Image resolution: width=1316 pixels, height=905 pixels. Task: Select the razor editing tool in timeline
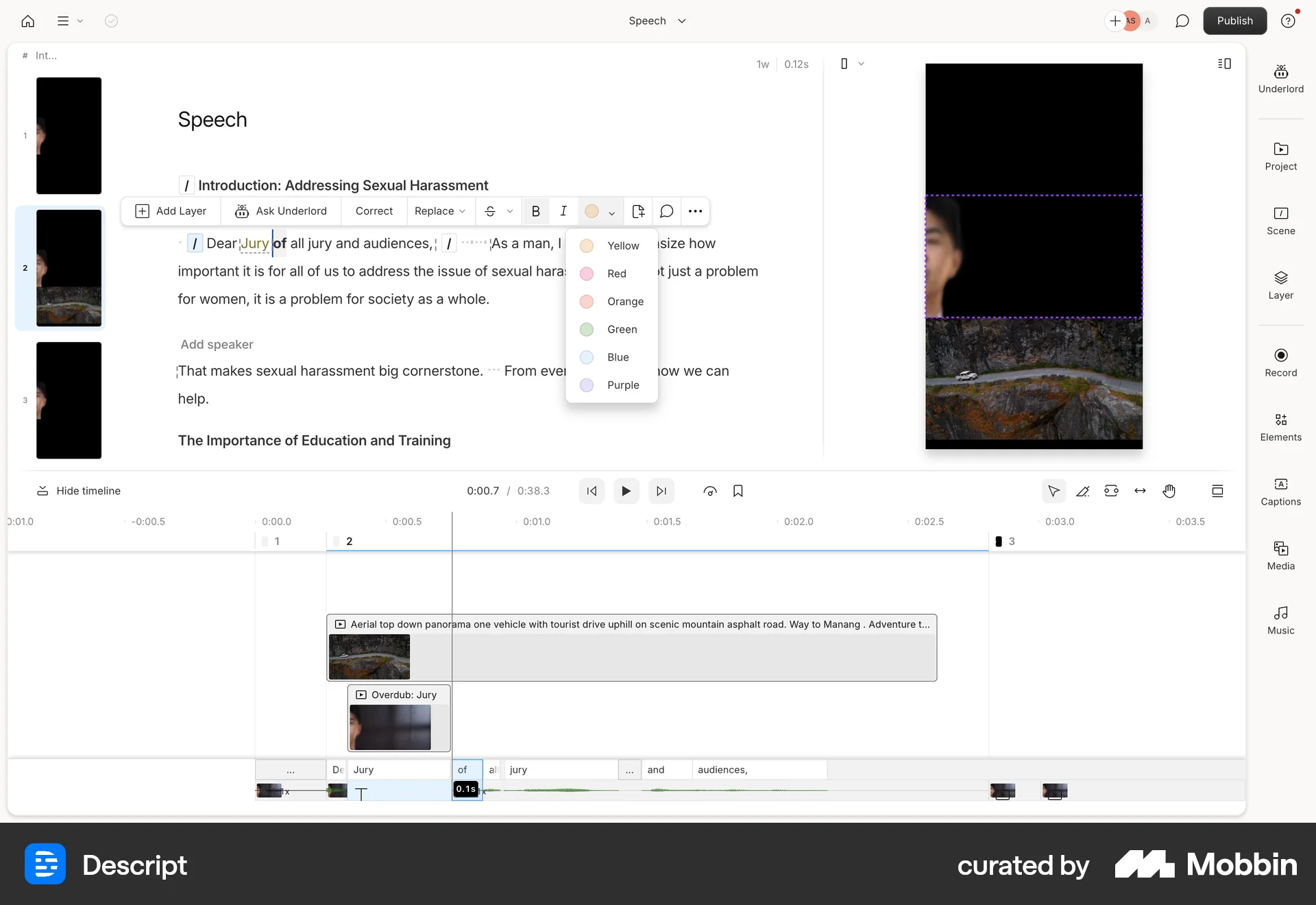tap(1083, 491)
